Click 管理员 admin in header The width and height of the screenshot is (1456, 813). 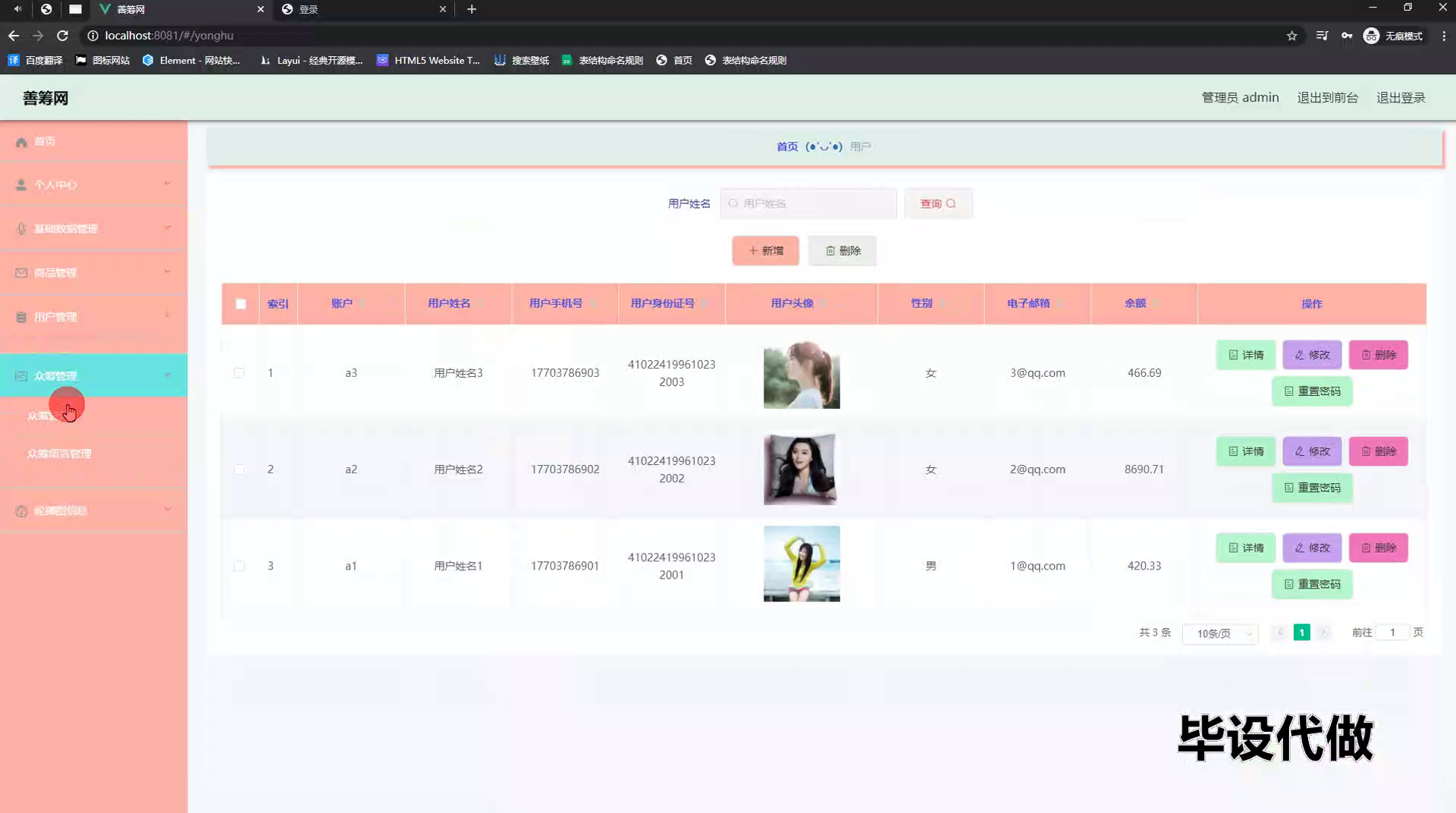click(x=1240, y=98)
